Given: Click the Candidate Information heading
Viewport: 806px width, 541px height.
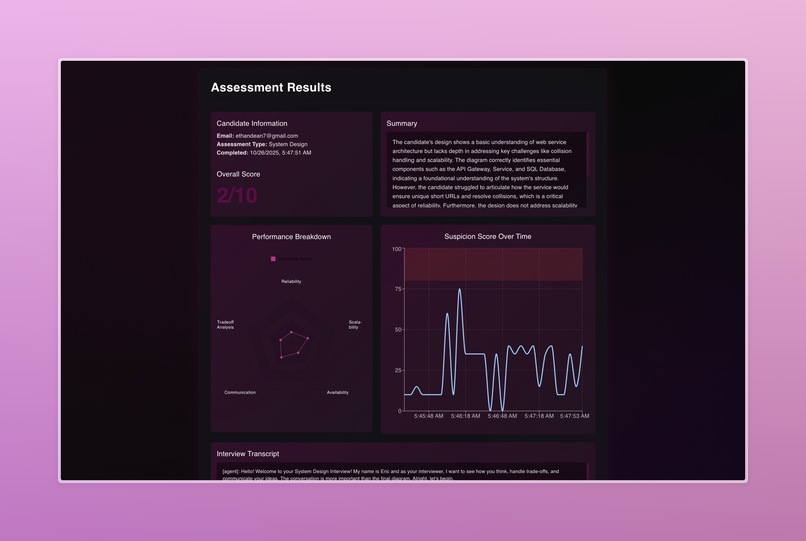Looking at the screenshot, I should pos(252,123).
